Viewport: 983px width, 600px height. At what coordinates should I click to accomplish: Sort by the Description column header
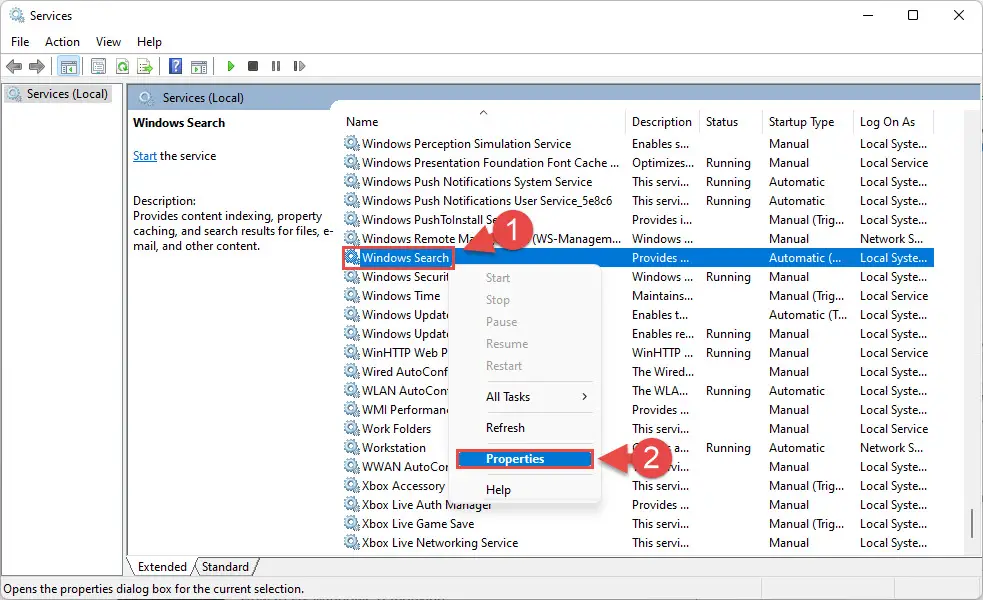coord(661,122)
